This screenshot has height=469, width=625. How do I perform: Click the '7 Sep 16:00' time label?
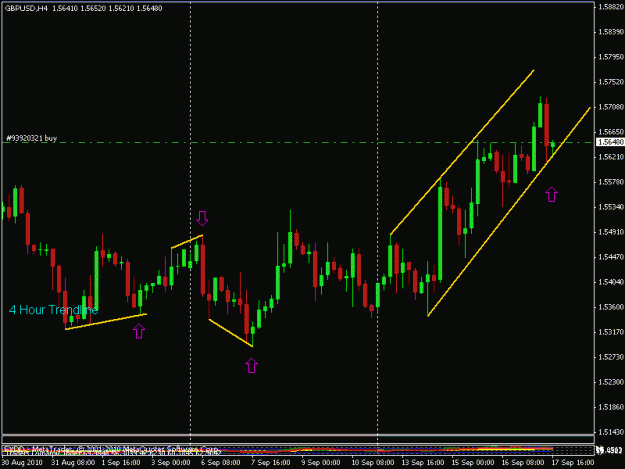click(271, 463)
